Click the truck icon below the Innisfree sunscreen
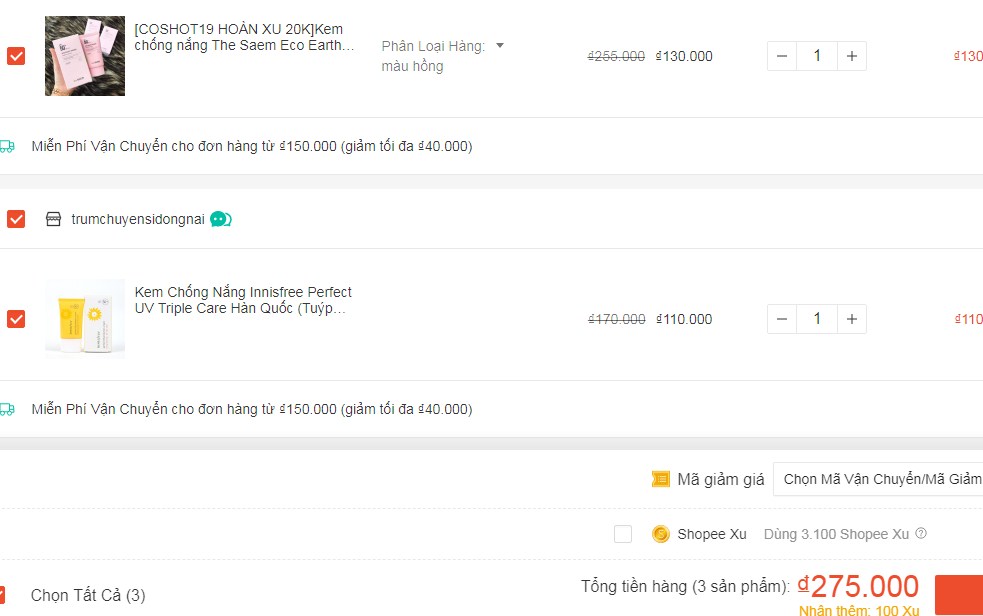 10,408
